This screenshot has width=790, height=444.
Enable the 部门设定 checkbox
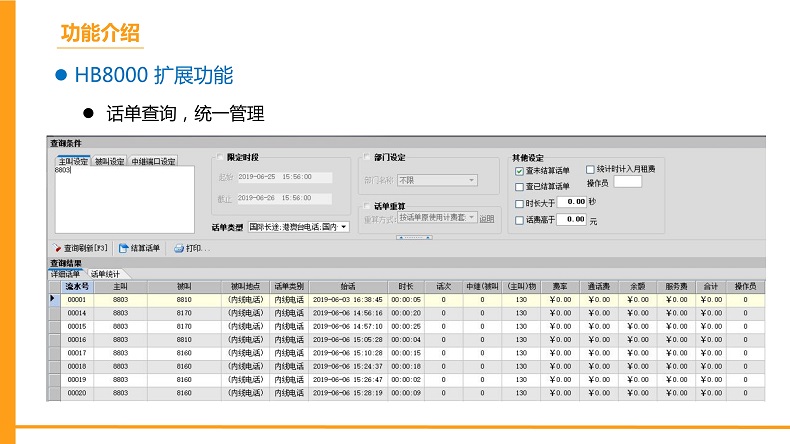pyautogui.click(x=367, y=157)
